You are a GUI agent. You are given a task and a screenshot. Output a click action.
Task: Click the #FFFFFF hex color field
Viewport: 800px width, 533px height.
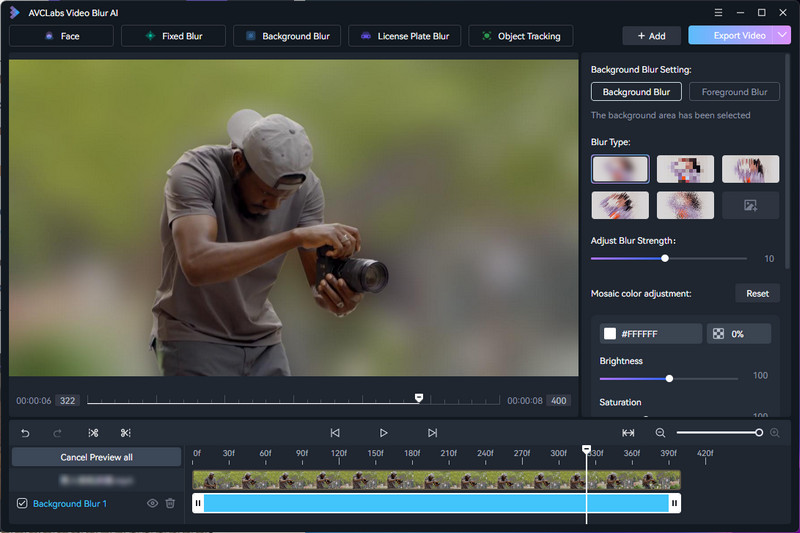651,334
